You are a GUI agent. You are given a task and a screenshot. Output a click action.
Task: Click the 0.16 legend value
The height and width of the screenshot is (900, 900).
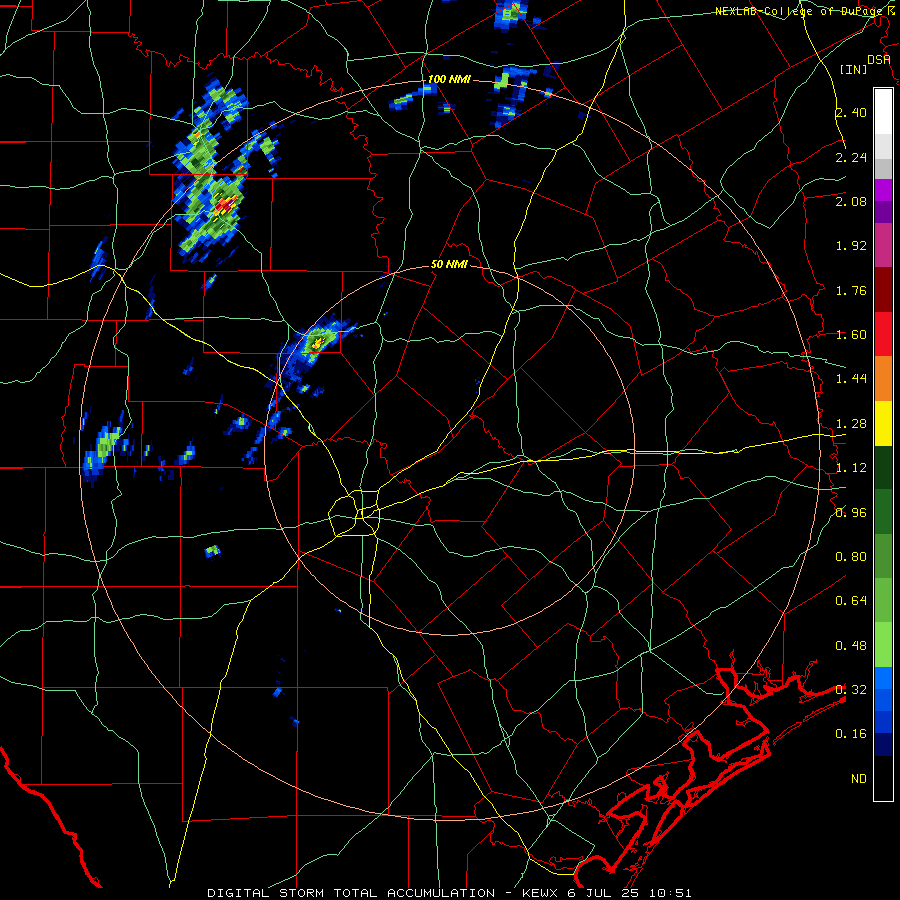pos(851,734)
